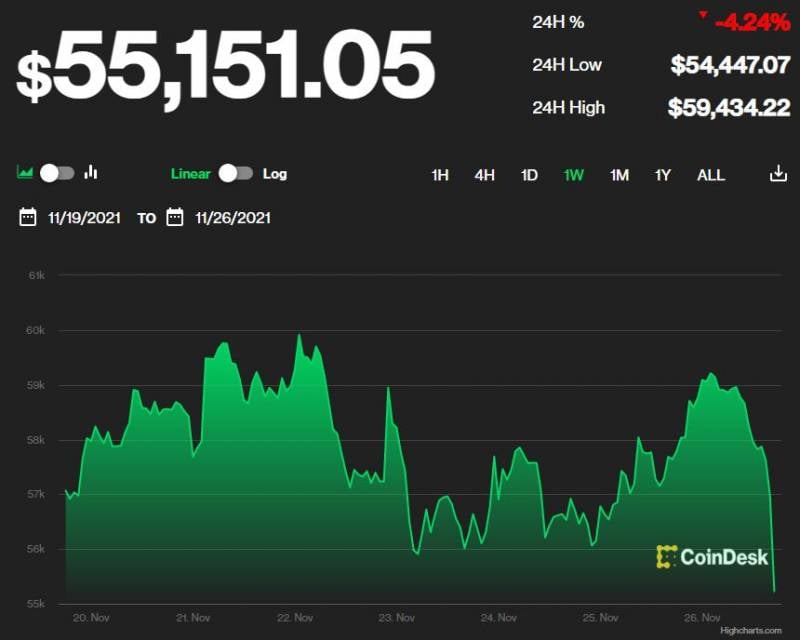Click the 24H % label

[x=558, y=22]
